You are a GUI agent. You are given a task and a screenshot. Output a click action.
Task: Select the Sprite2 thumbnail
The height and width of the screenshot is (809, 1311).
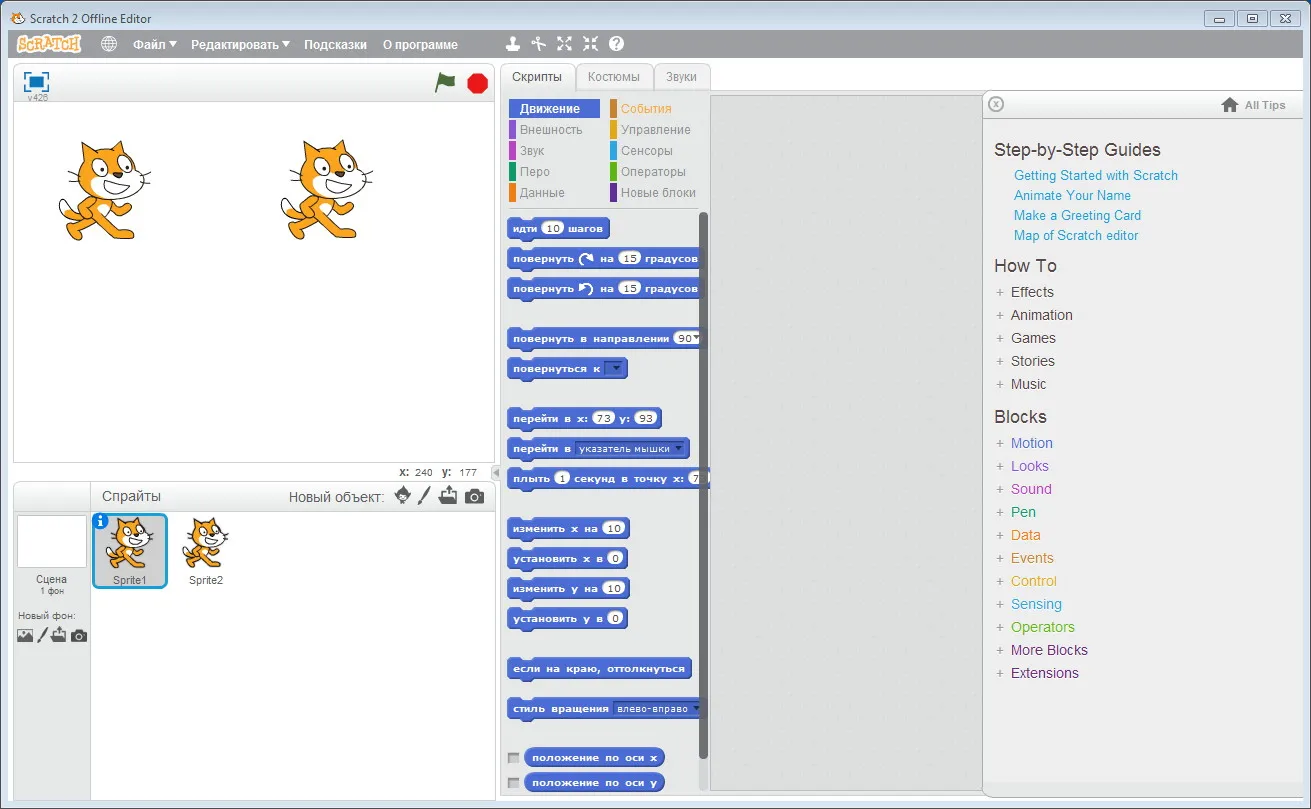tap(206, 551)
